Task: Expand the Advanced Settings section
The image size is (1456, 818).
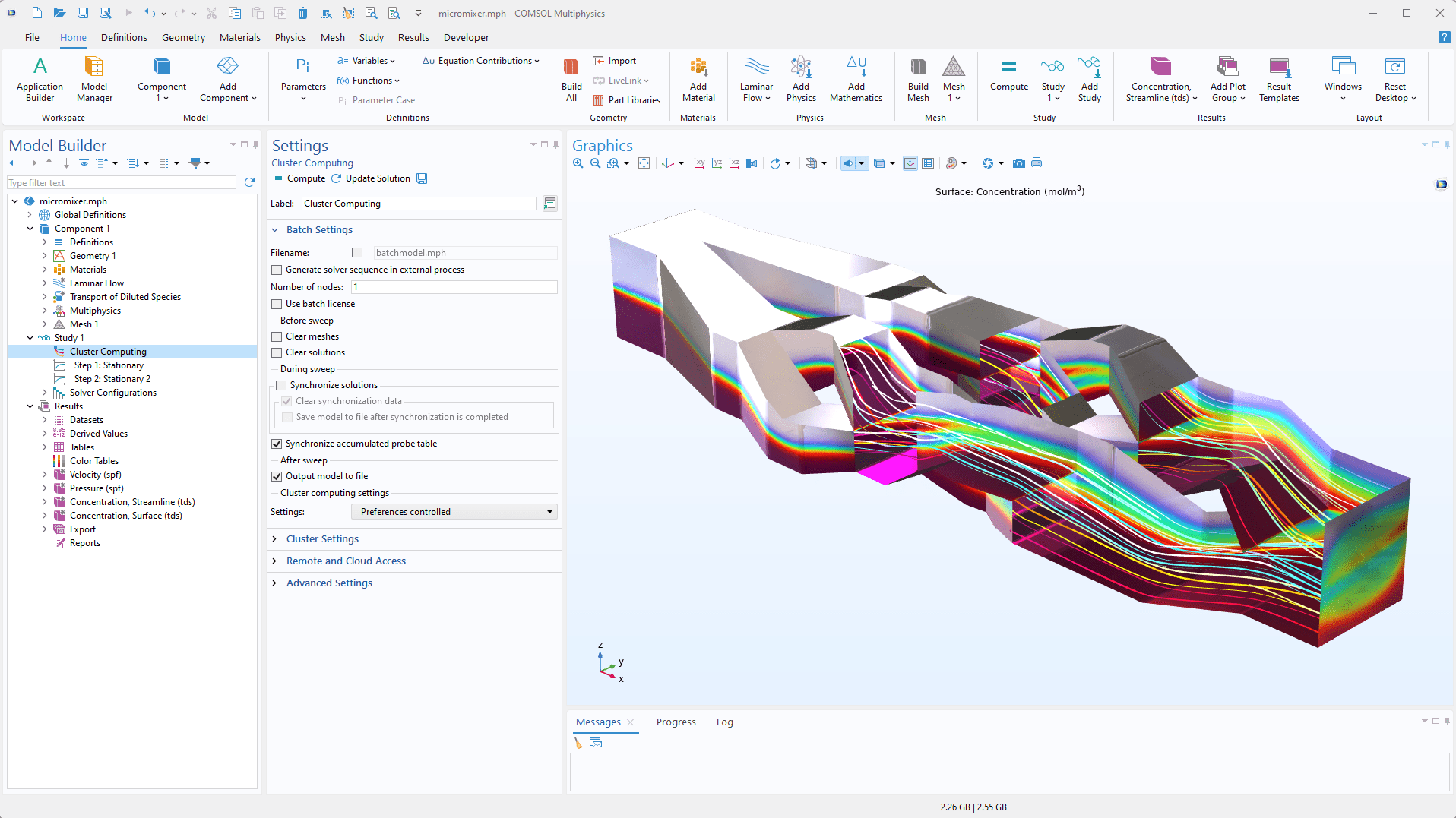Action: tap(329, 583)
